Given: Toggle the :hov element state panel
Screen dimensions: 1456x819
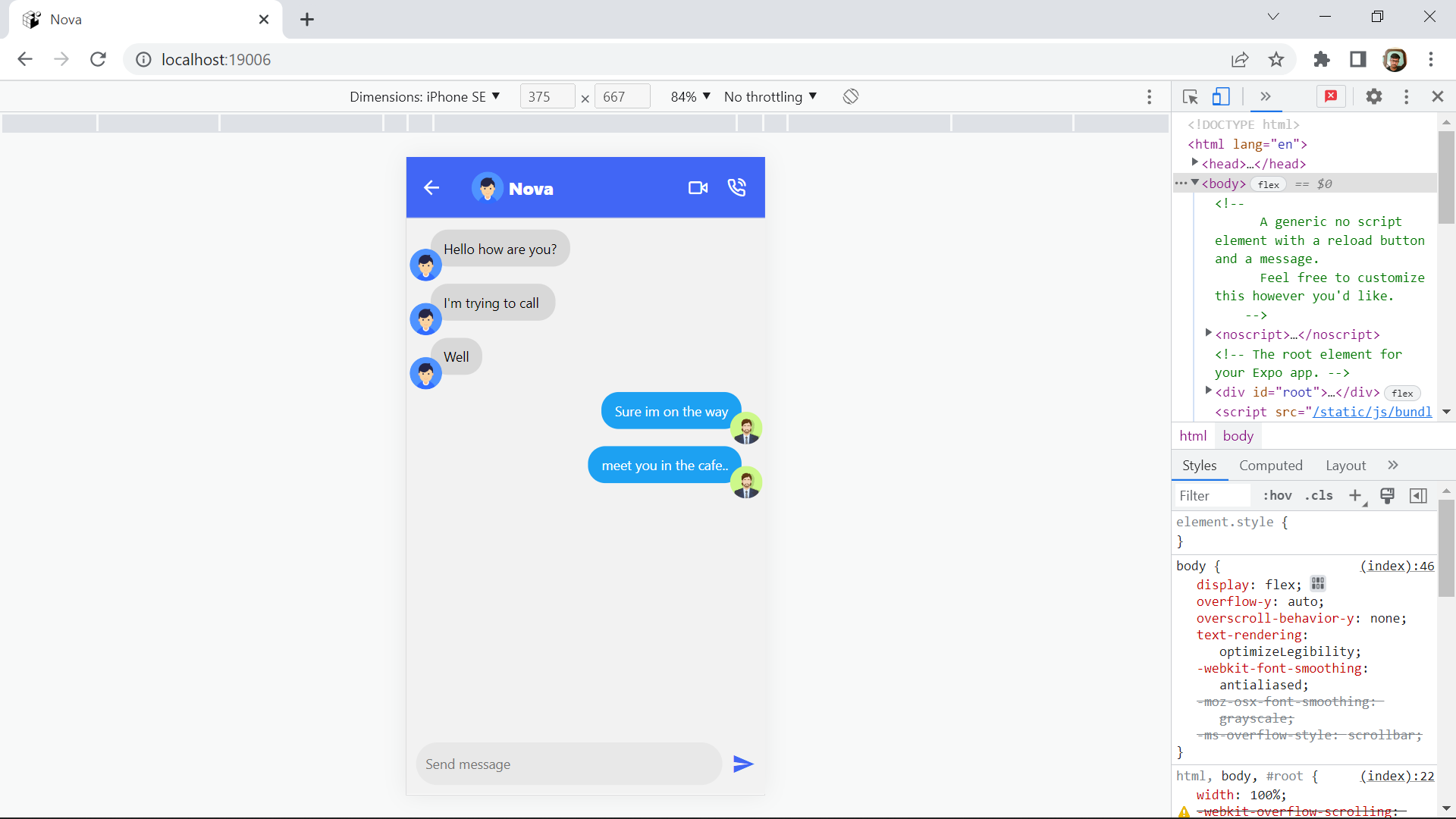Looking at the screenshot, I should tap(1277, 495).
